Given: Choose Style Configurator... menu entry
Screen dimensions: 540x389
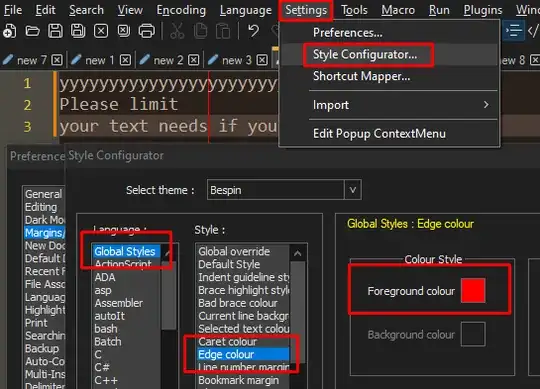Looking at the screenshot, I should 389,54.
